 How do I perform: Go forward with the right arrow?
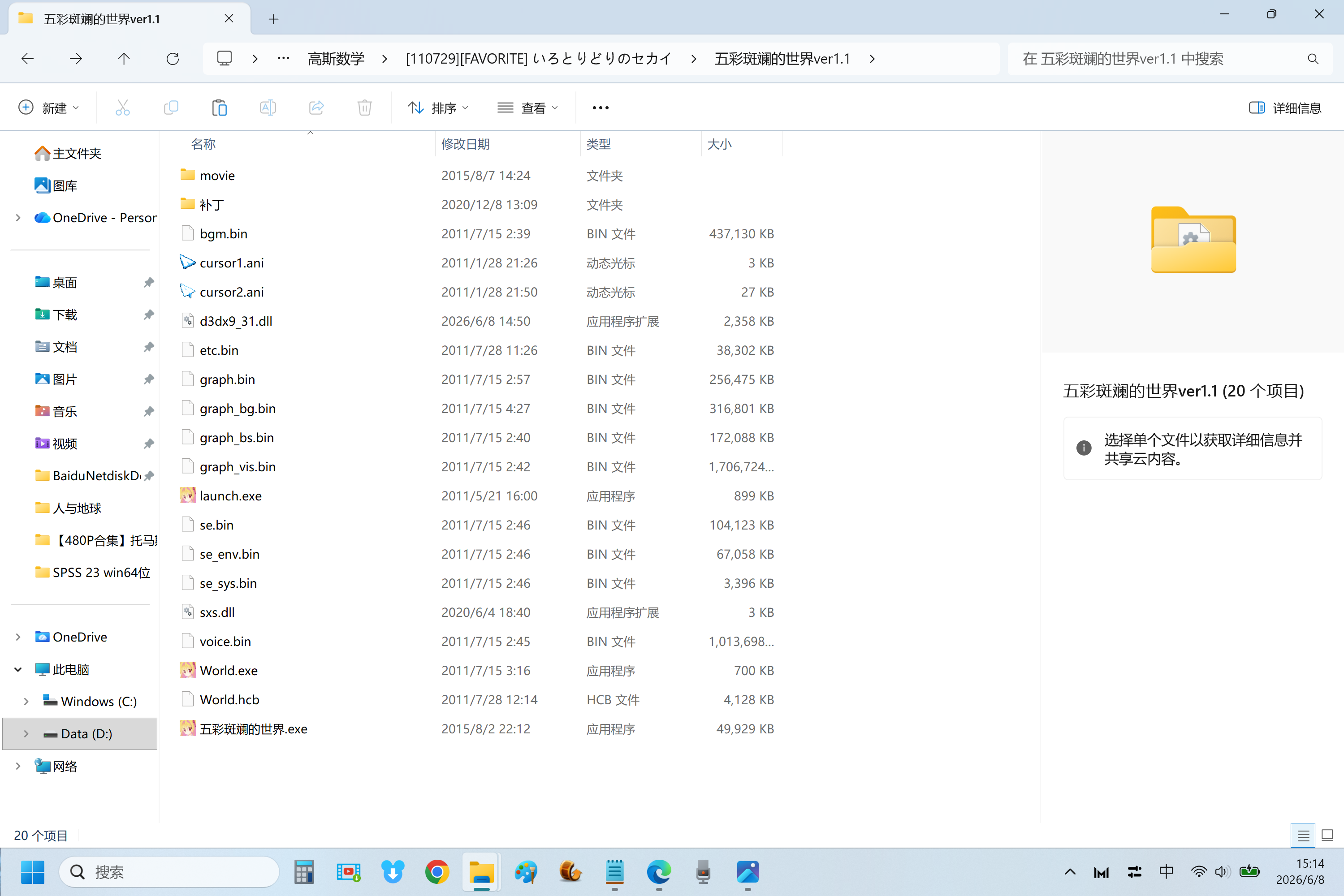click(76, 58)
